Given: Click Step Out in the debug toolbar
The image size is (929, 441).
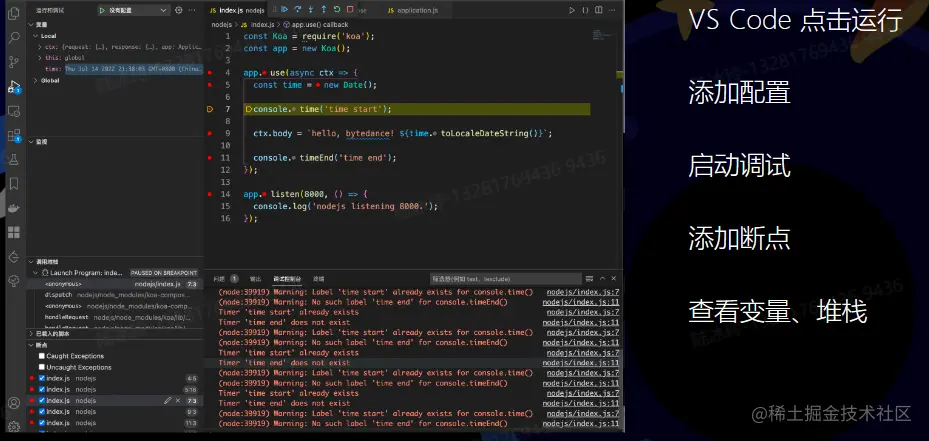Looking at the screenshot, I should pyautogui.click(x=323, y=9).
